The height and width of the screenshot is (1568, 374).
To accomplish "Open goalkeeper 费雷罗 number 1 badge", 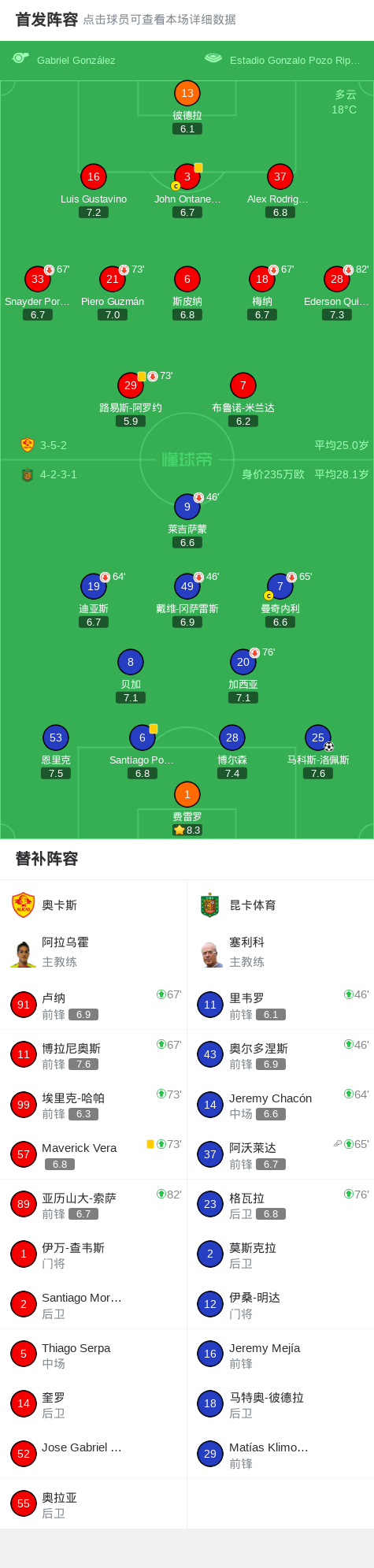I will [187, 794].
